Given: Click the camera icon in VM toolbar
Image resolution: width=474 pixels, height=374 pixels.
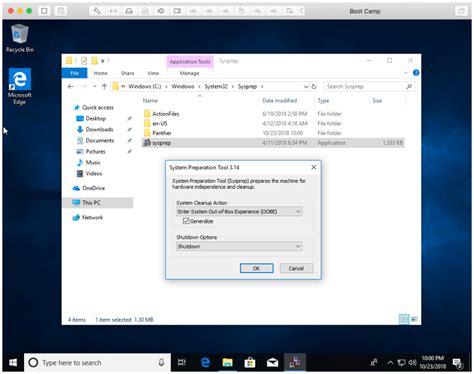Looking at the screenshot, I should 177,11.
